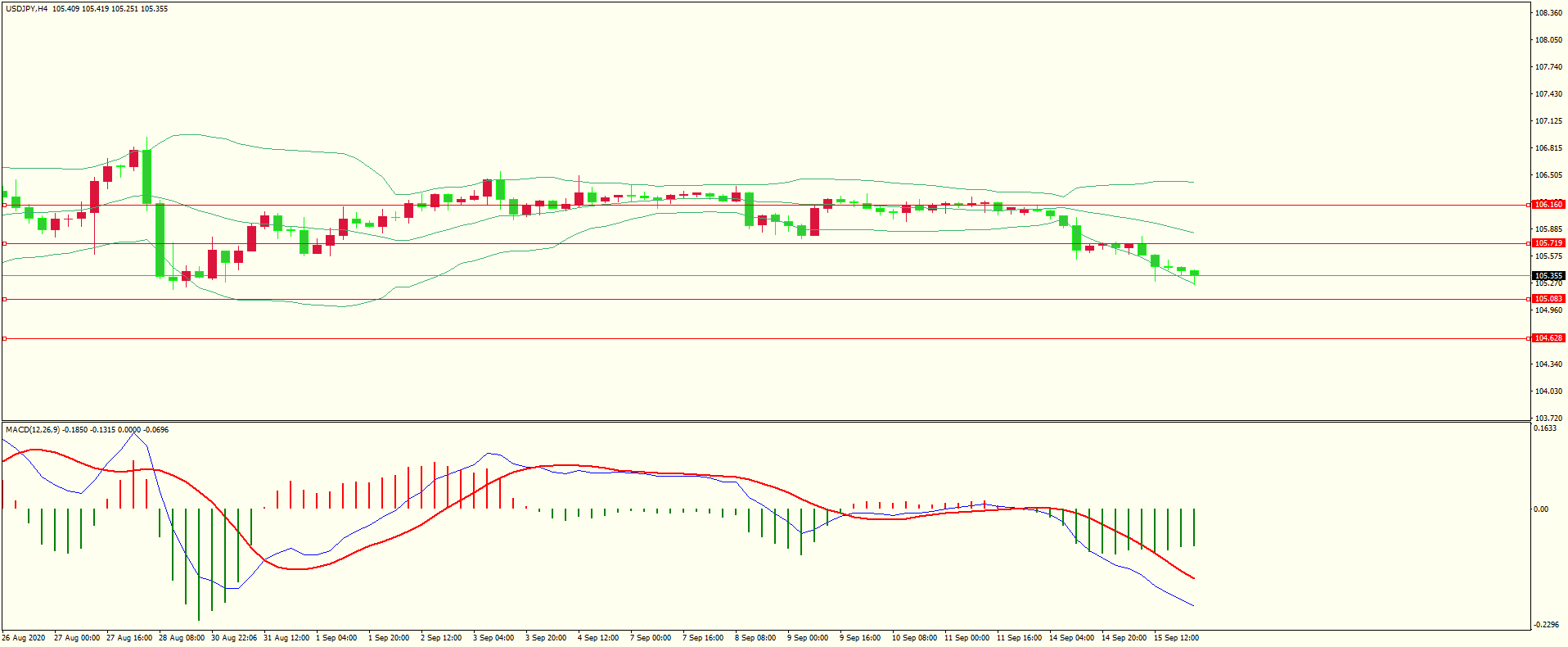
Task: Select the red 104.628 price level tag
Action: click(1548, 338)
